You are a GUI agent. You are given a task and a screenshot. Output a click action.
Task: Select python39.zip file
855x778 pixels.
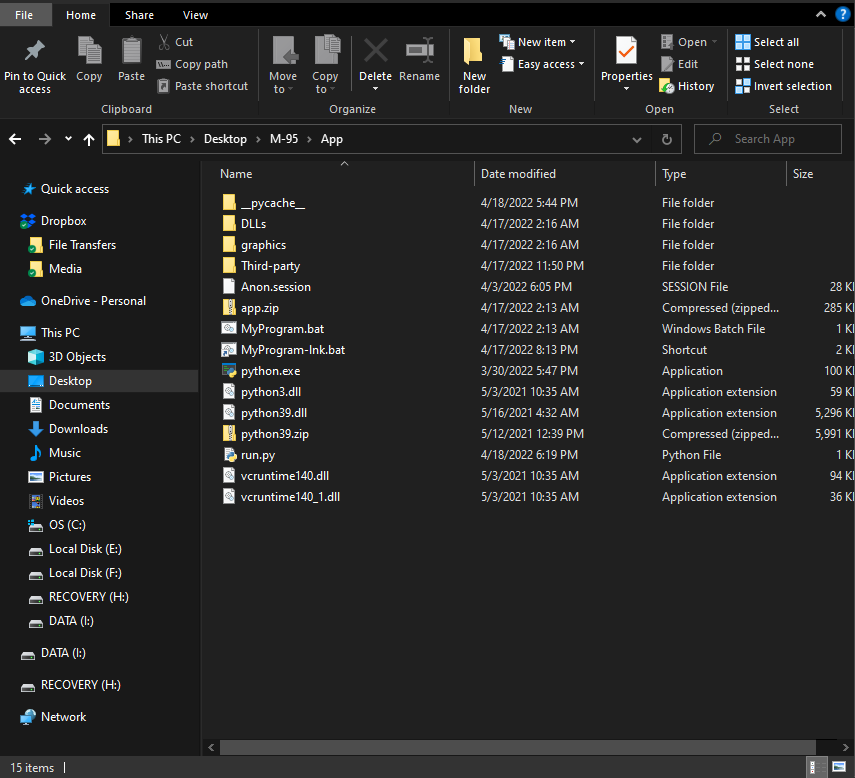275,434
